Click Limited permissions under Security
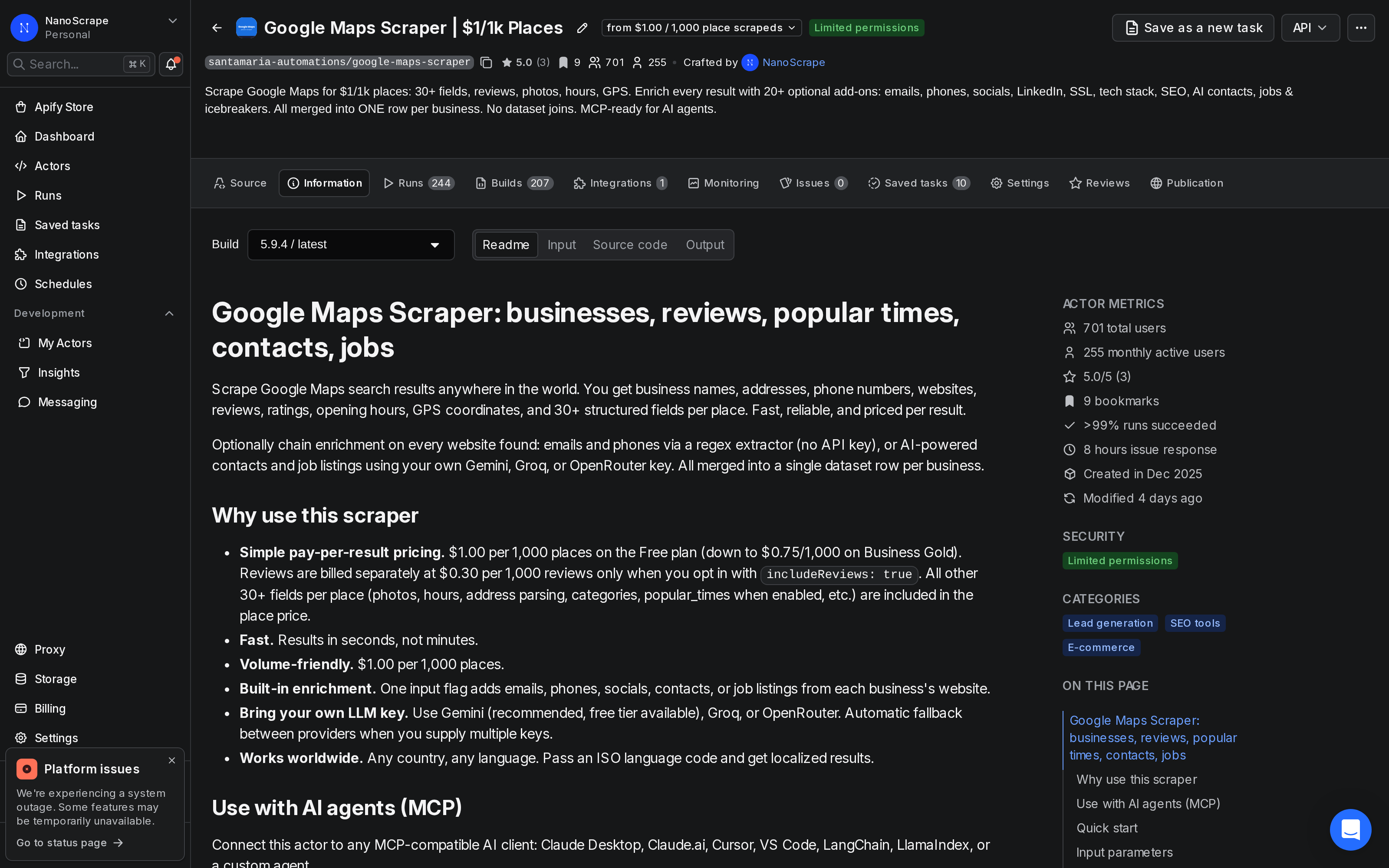Screen dimensions: 1389x868 (x=1120, y=561)
